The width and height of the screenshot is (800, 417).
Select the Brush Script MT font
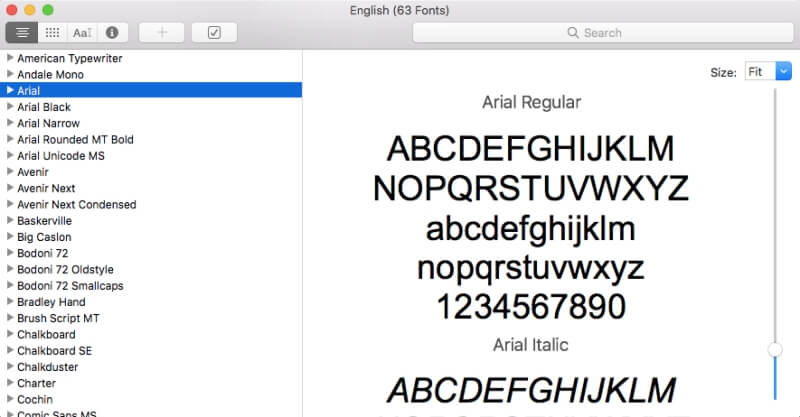click(x=58, y=318)
